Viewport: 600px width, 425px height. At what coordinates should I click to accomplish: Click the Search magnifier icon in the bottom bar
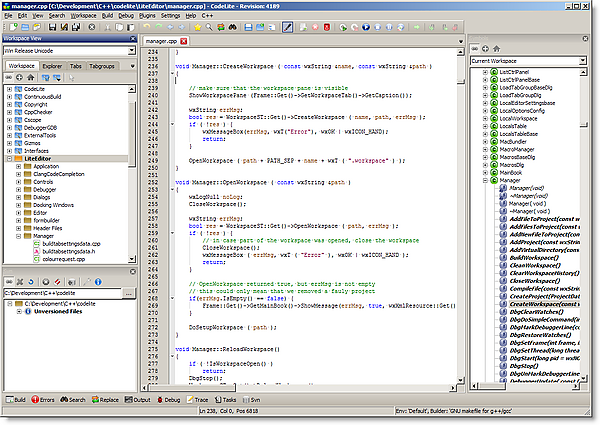[x=62, y=398]
